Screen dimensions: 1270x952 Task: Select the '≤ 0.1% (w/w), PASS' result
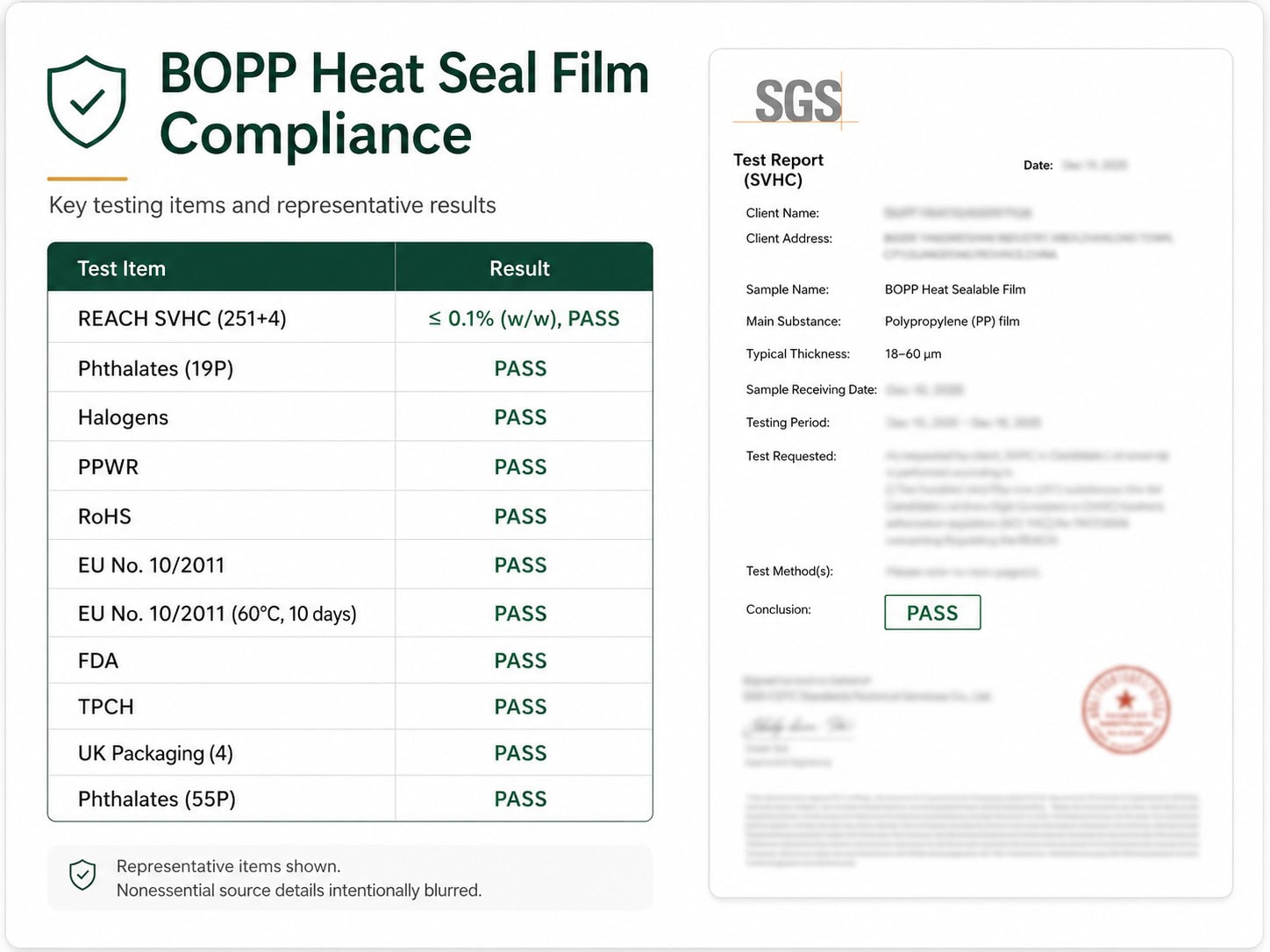[x=524, y=319]
